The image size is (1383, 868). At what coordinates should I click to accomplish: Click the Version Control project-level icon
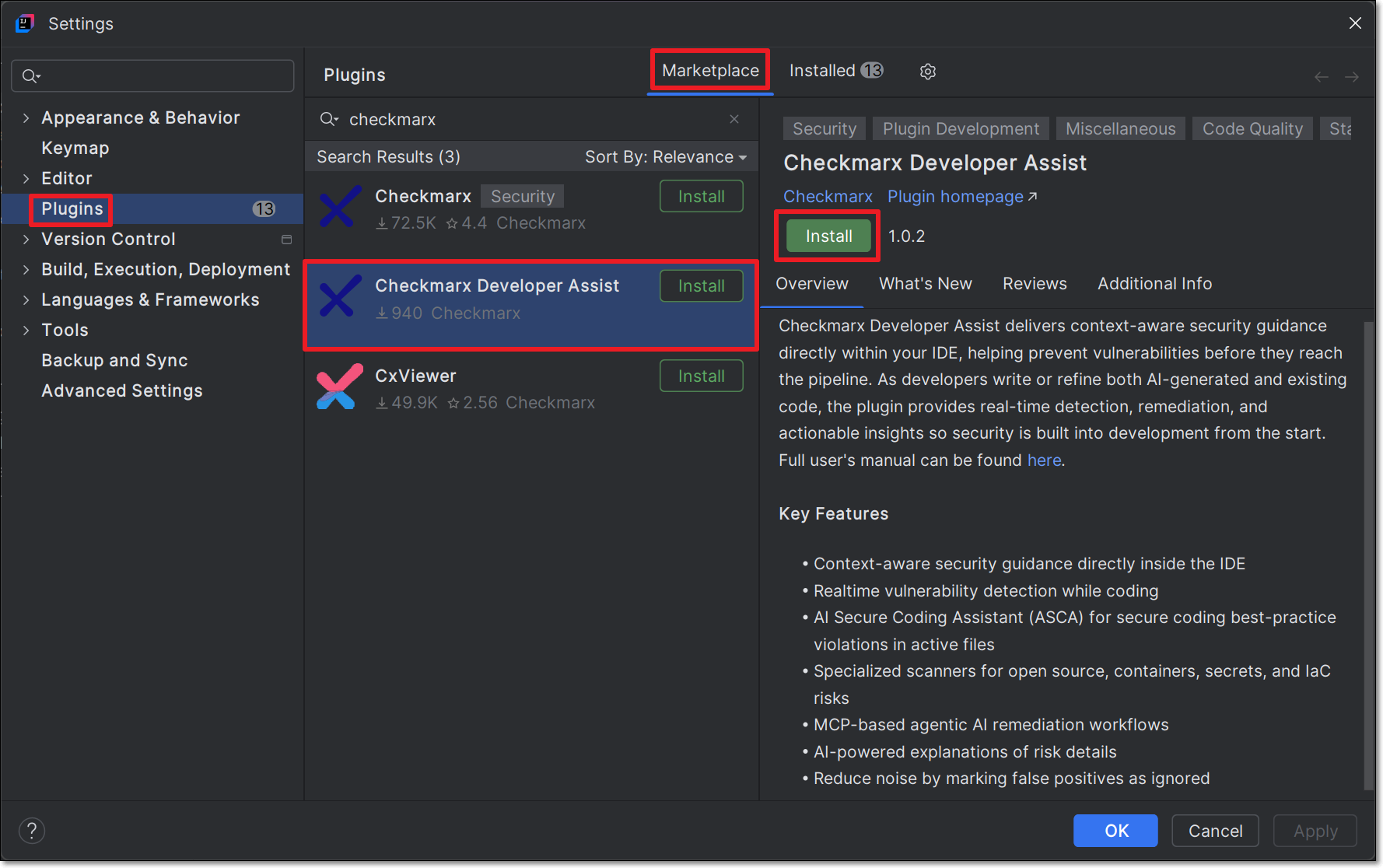286,240
